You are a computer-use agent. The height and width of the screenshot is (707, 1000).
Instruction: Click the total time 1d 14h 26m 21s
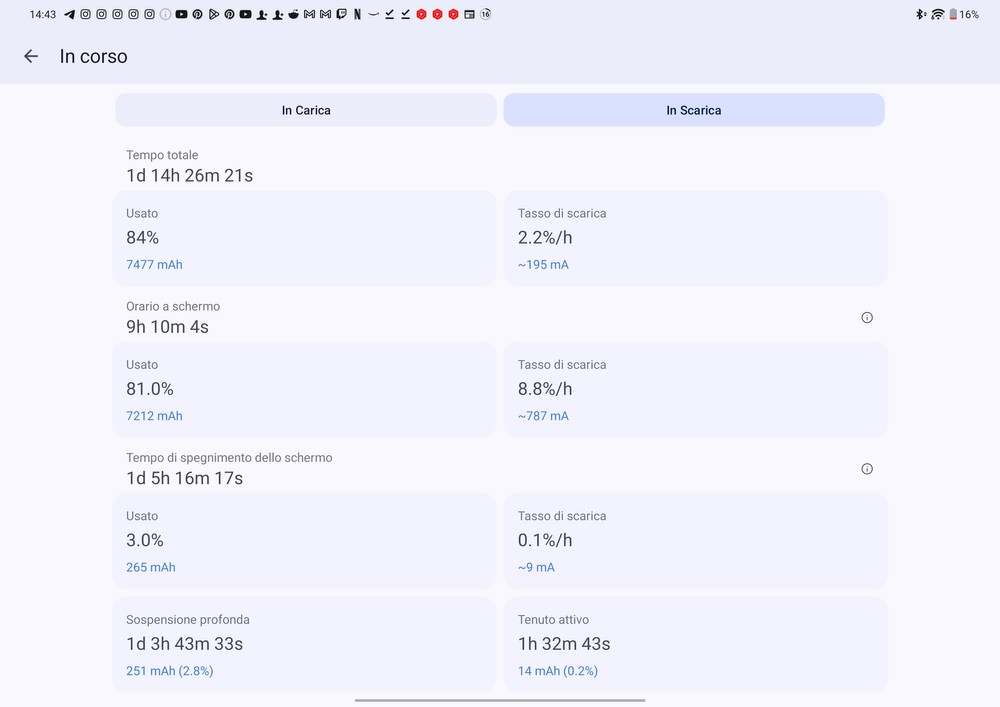[189, 175]
